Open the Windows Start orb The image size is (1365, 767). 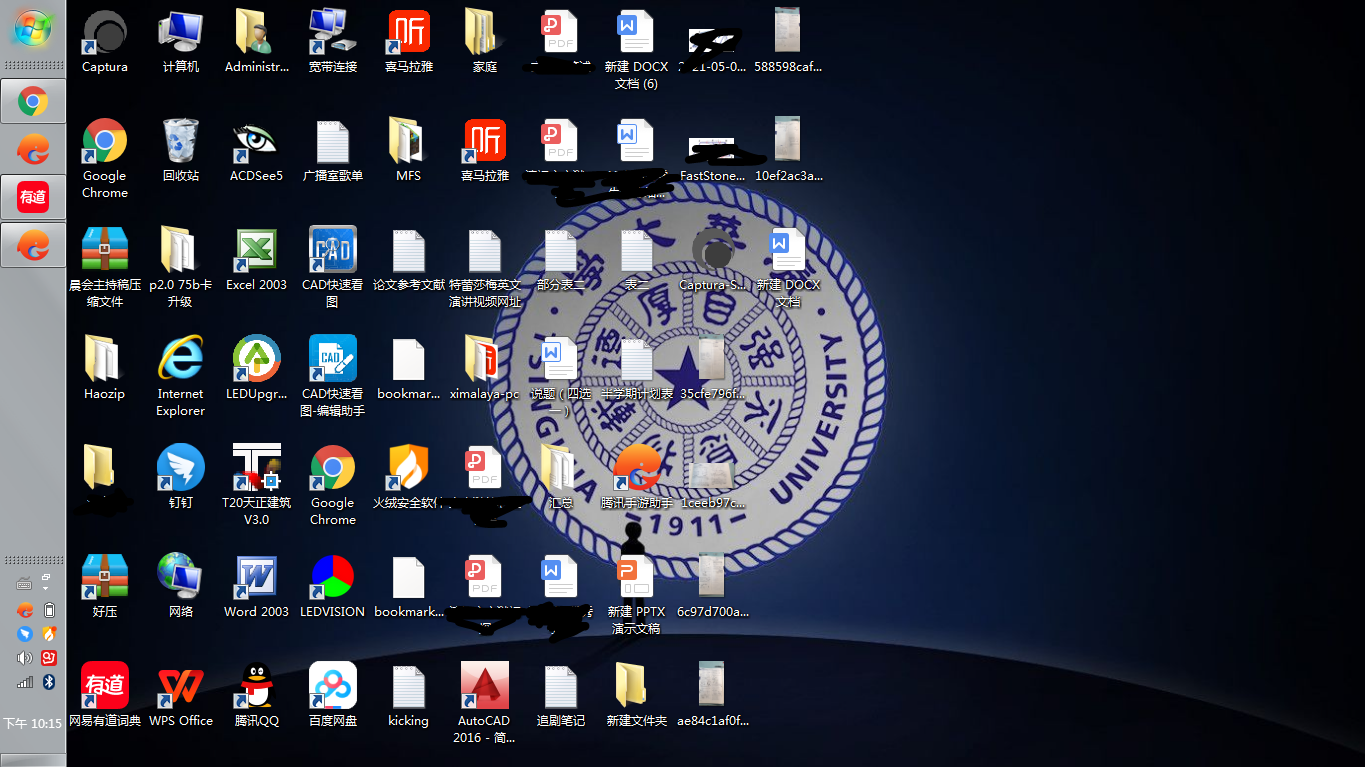(x=33, y=28)
